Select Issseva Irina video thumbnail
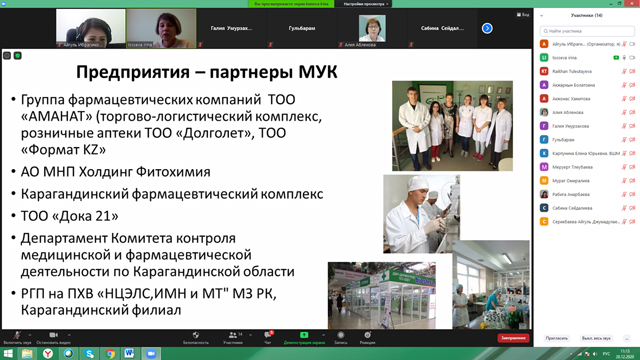 point(161,28)
